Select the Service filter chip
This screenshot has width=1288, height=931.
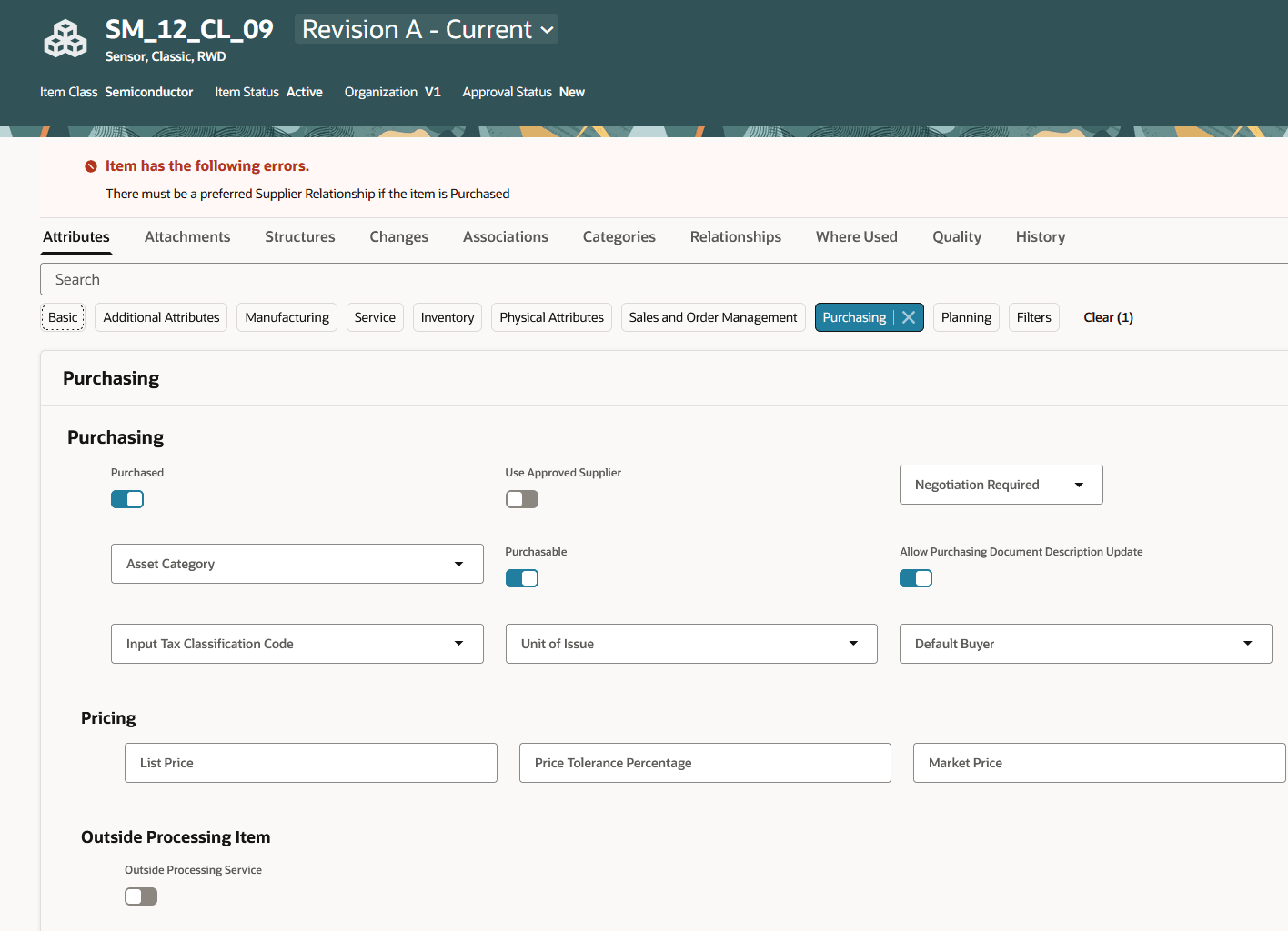click(x=375, y=317)
